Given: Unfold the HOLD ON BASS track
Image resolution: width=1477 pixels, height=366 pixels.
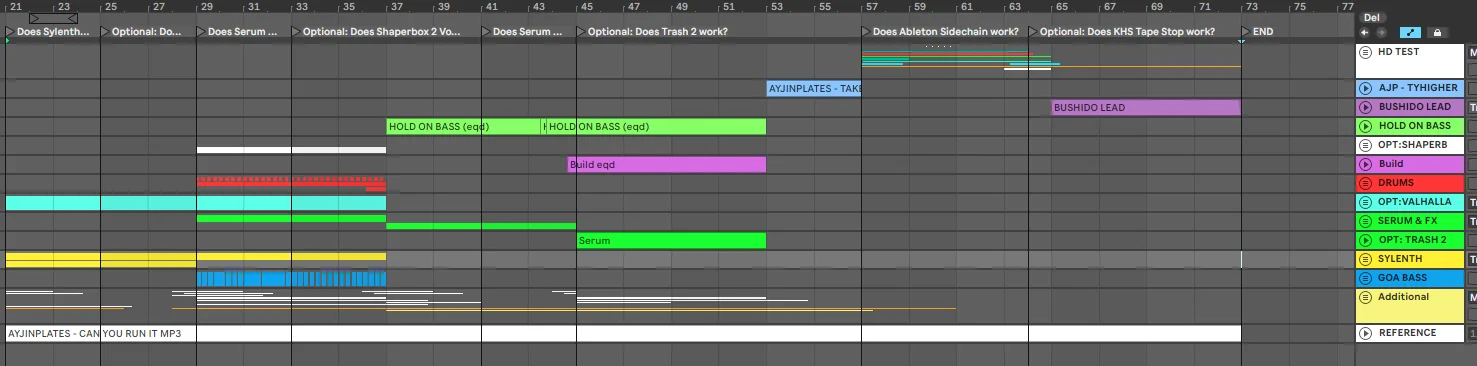Looking at the screenshot, I should click(1366, 126).
